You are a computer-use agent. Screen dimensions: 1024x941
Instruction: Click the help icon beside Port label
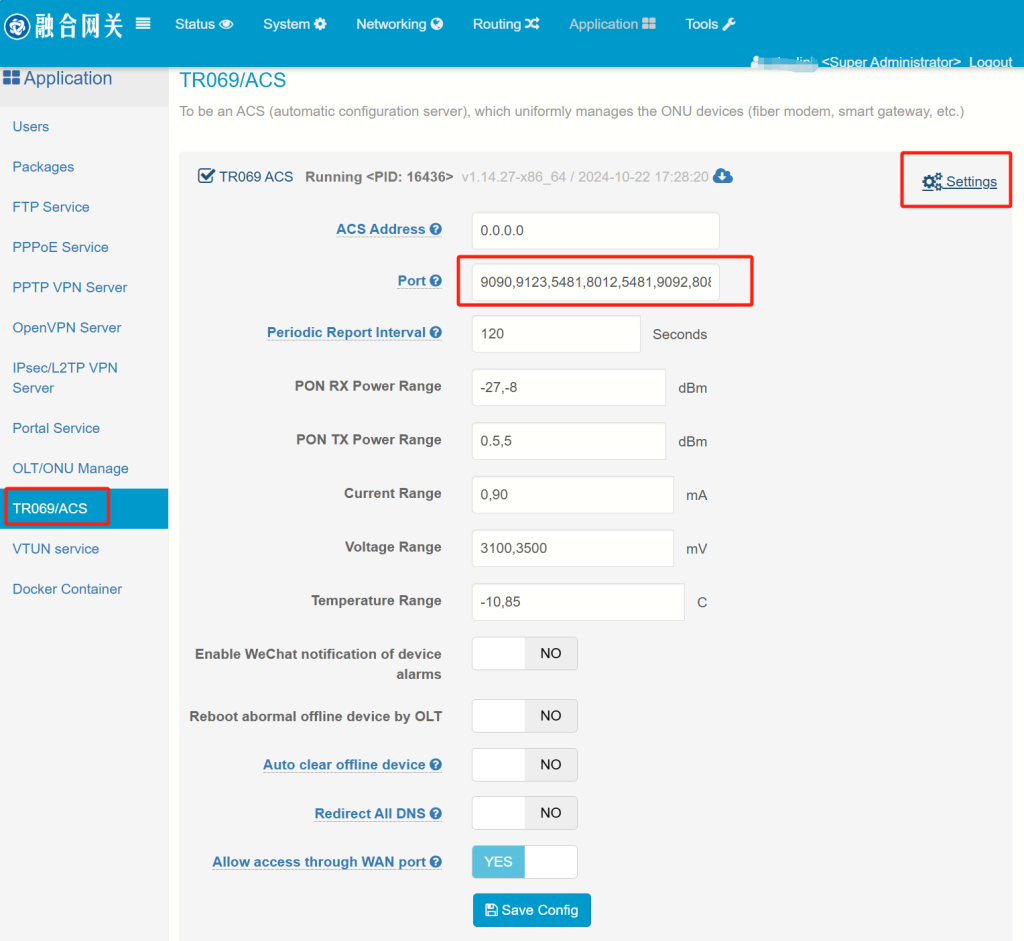tap(436, 281)
